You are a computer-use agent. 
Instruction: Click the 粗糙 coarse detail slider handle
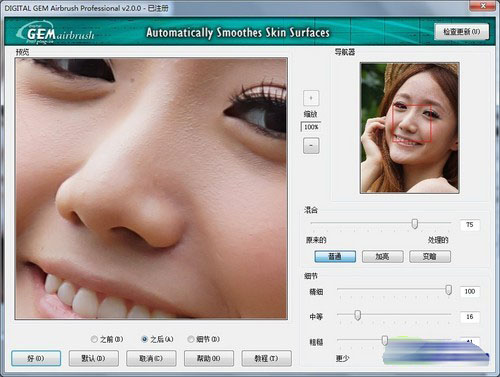click(385, 340)
